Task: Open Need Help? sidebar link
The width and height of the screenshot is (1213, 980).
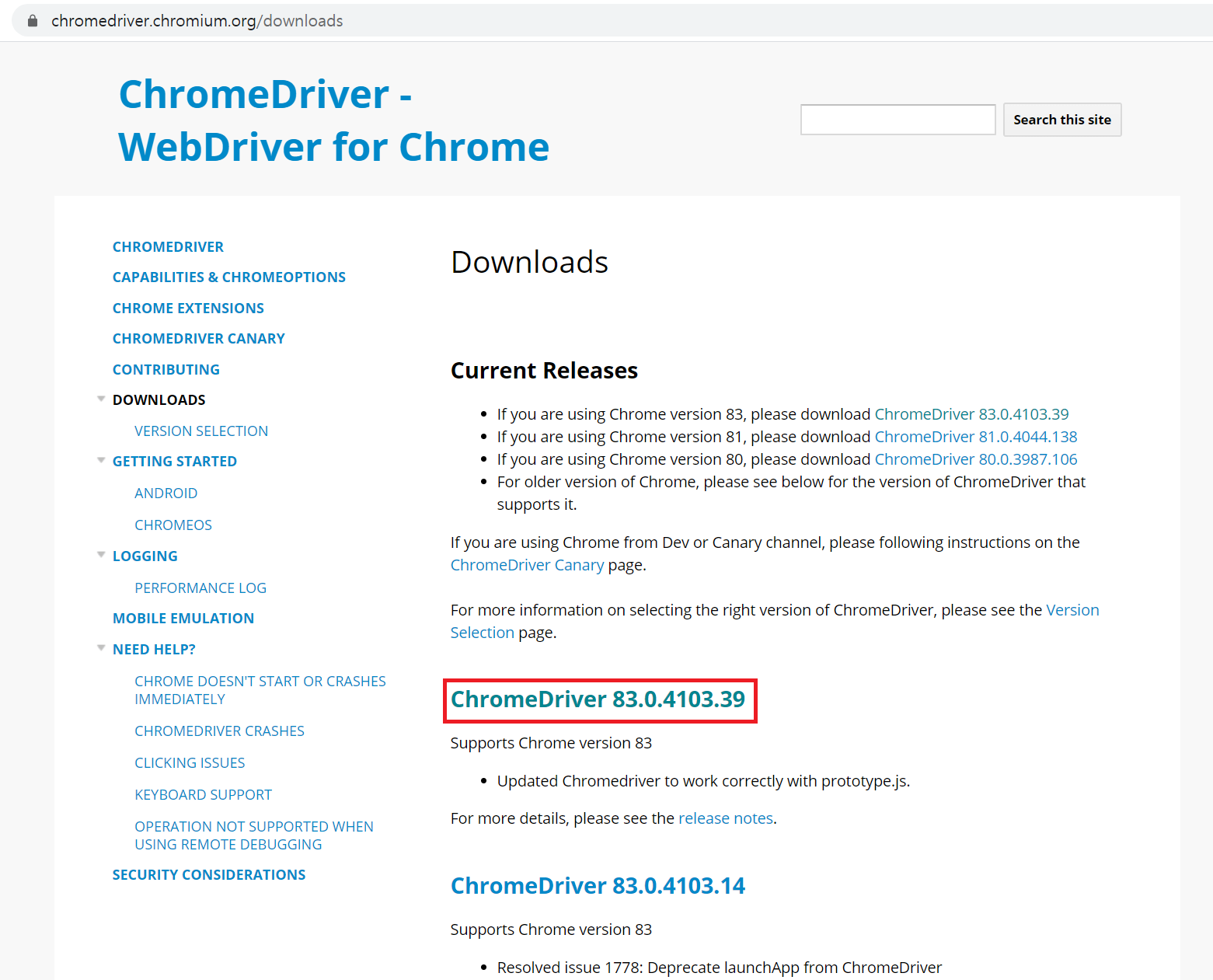Action: [x=154, y=650]
